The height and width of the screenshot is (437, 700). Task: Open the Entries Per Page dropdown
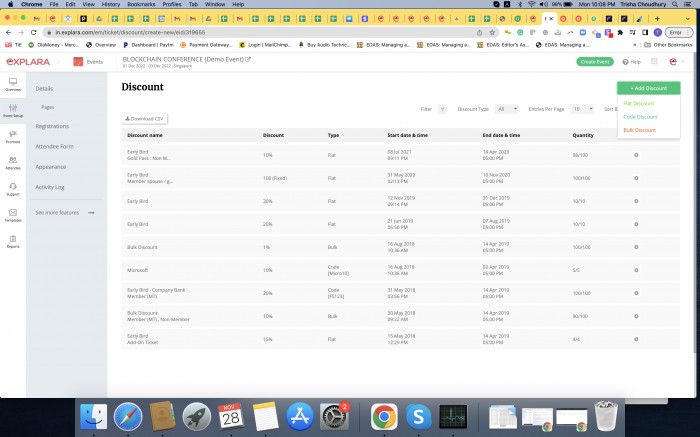(x=582, y=109)
